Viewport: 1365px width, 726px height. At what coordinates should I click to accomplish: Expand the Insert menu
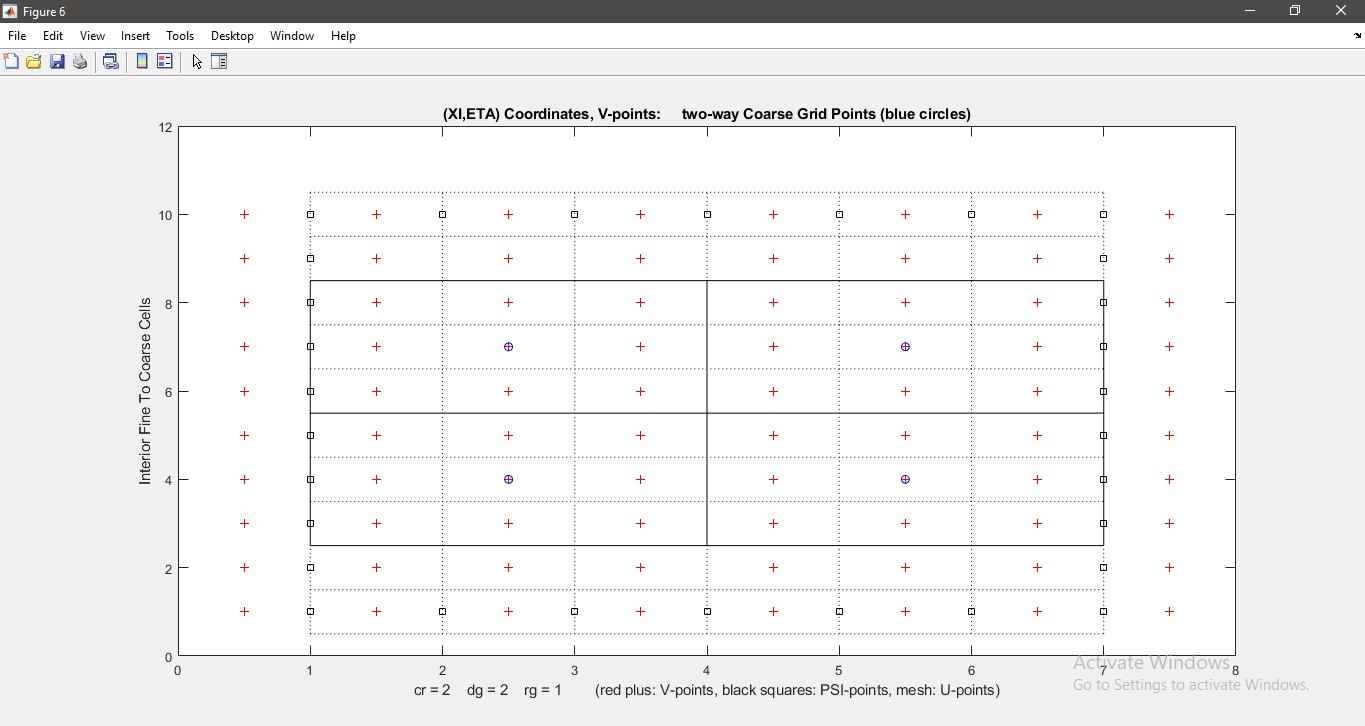click(x=135, y=36)
